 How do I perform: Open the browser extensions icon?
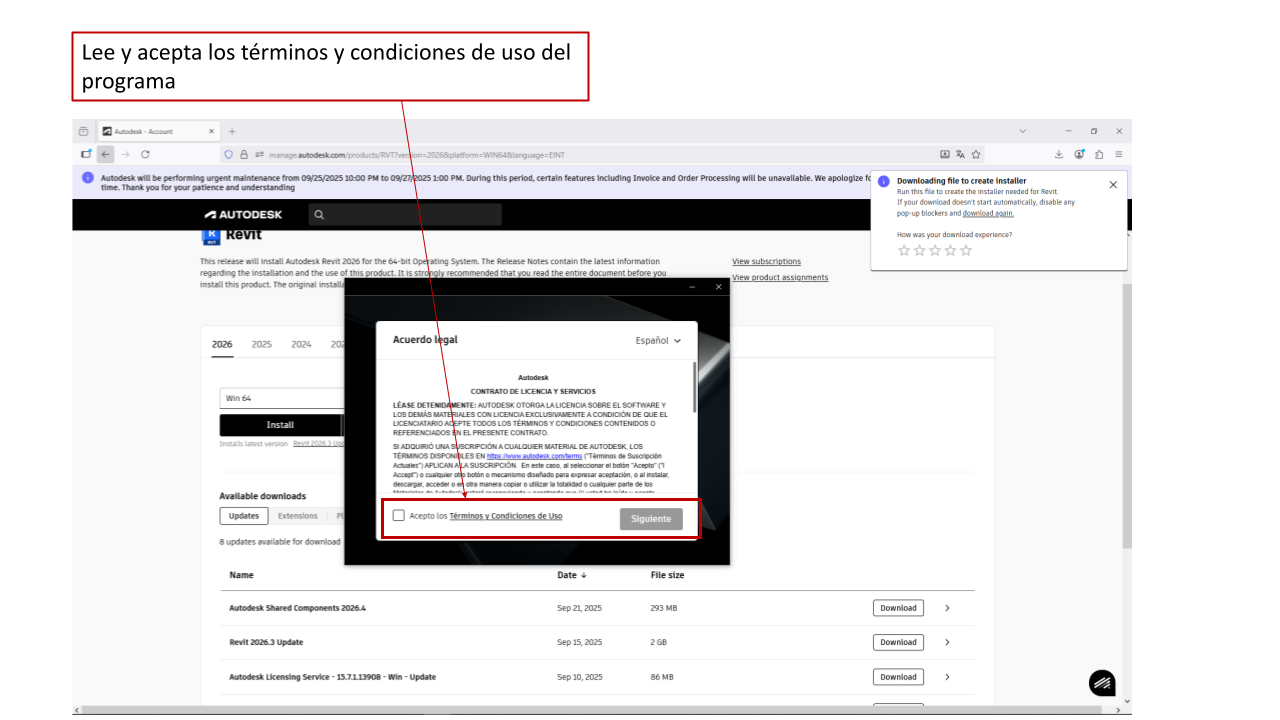point(1099,154)
